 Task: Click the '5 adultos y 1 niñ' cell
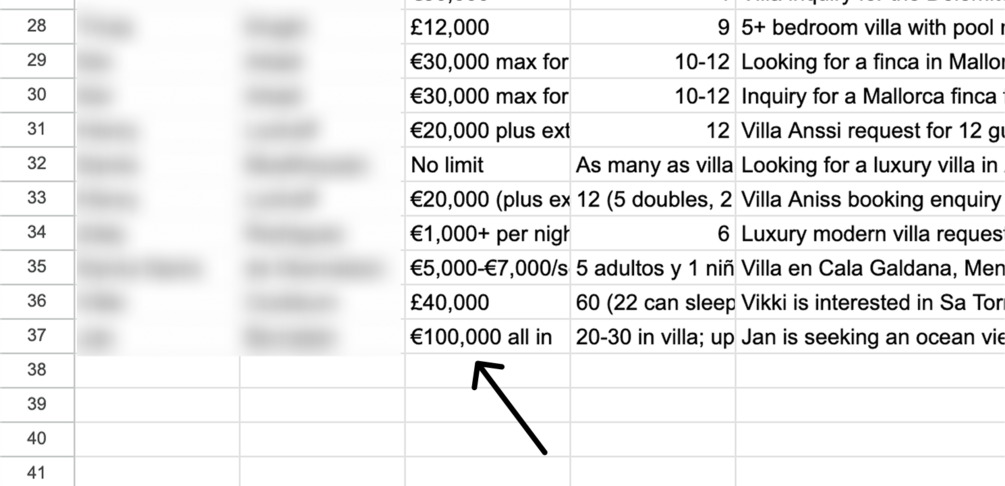[653, 268]
